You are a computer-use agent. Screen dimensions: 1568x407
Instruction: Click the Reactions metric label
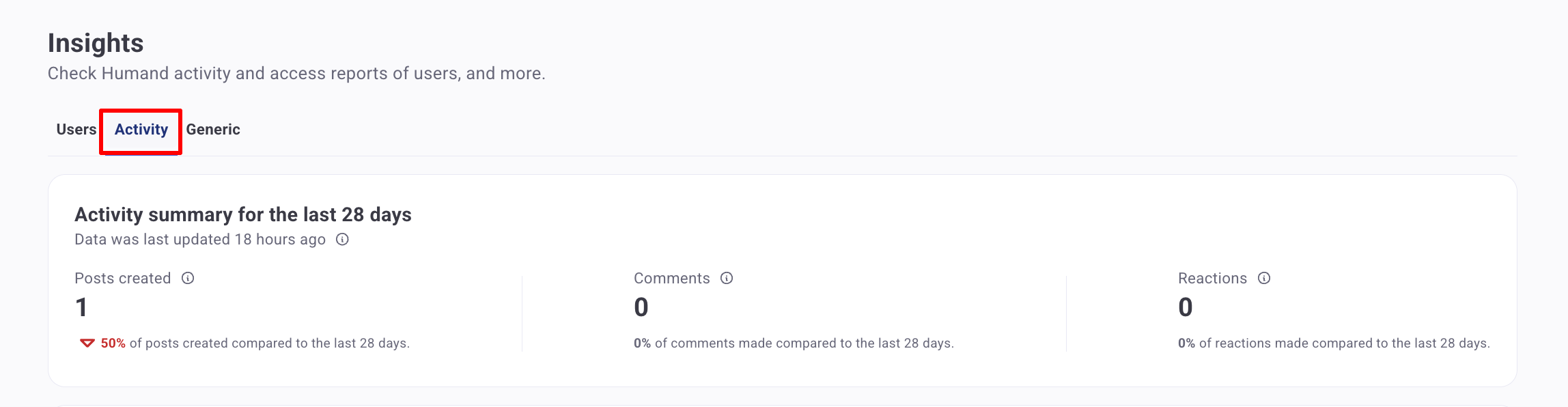[1212, 279]
